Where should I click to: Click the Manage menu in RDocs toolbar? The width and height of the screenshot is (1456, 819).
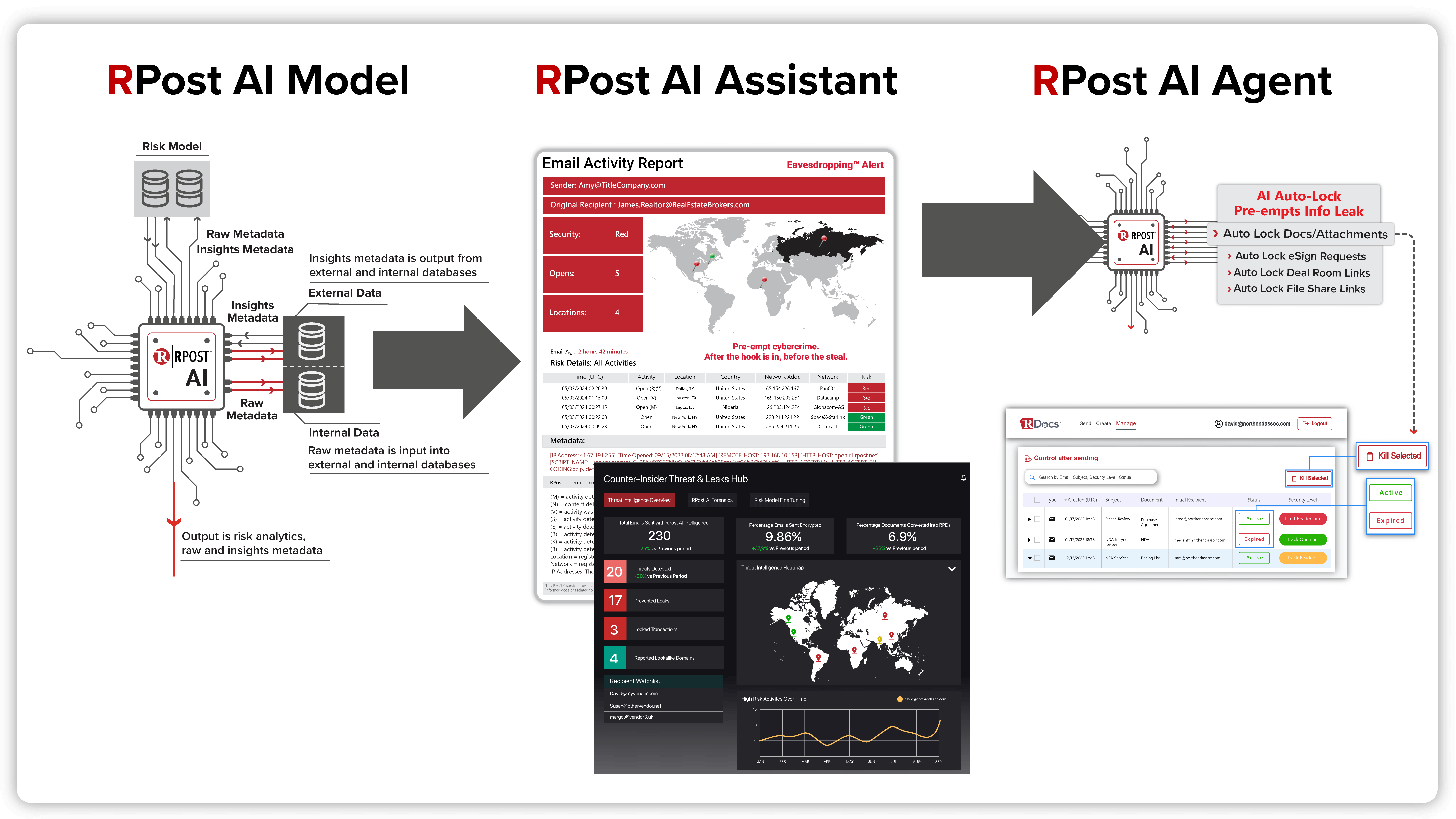[x=1126, y=423]
